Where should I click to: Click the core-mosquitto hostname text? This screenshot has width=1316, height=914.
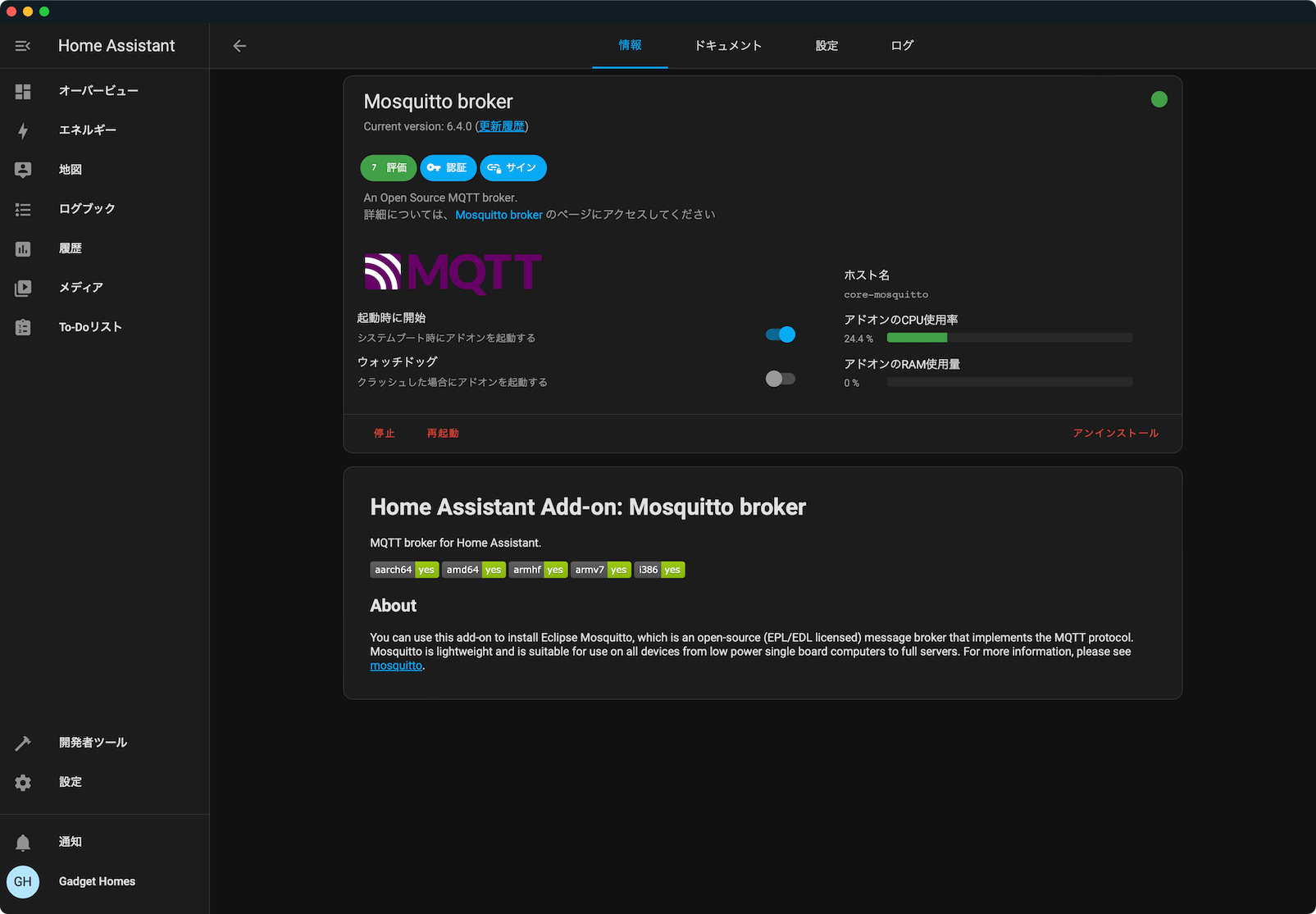[886, 295]
